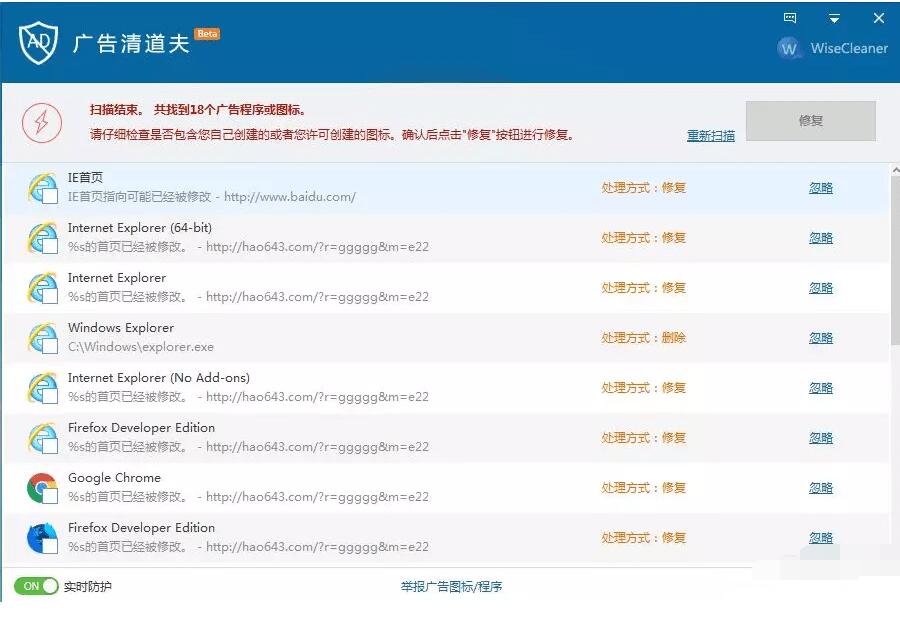Select the Google Chrome icon in list
900x632 pixels.
42,488
